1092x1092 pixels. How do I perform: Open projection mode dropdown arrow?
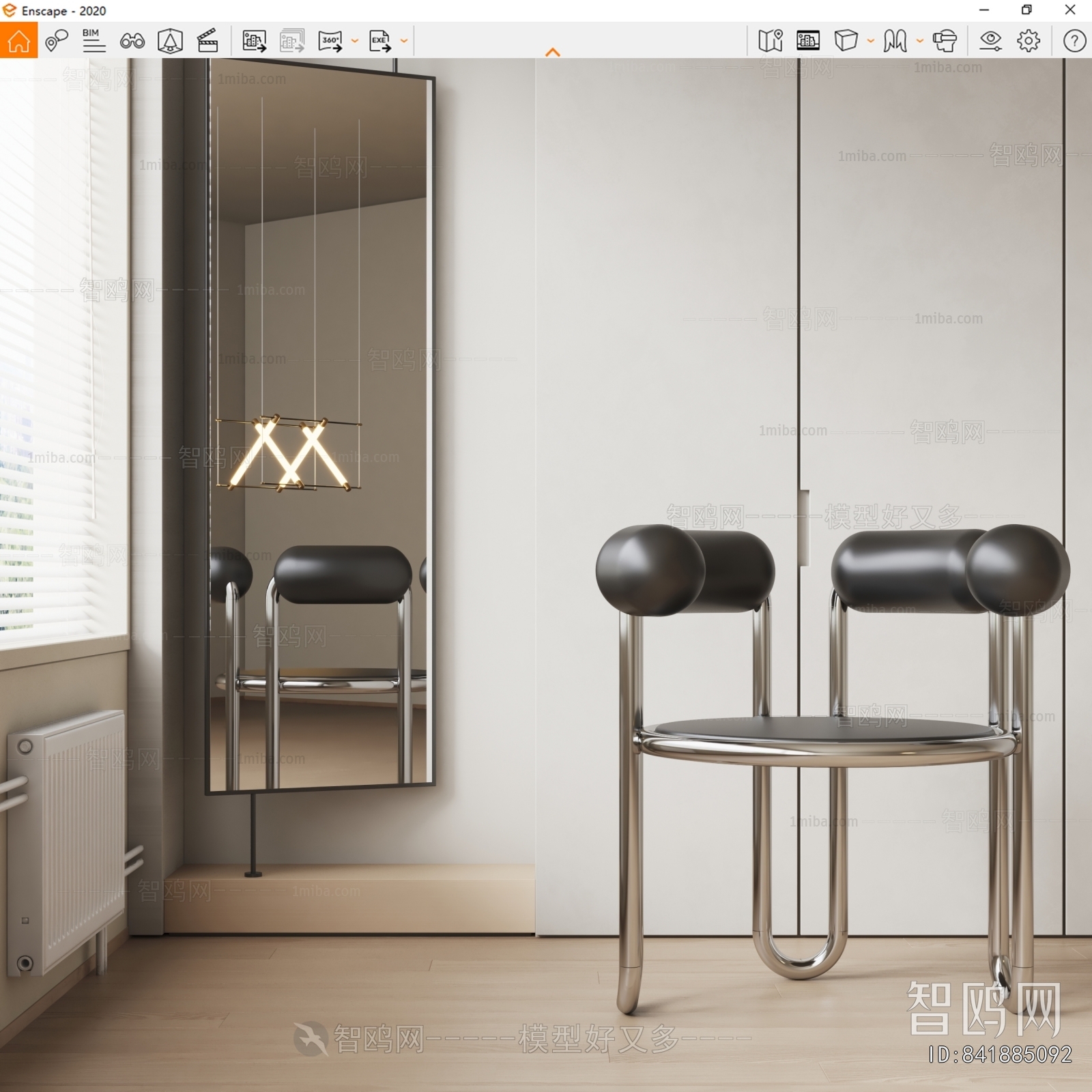[x=871, y=41]
